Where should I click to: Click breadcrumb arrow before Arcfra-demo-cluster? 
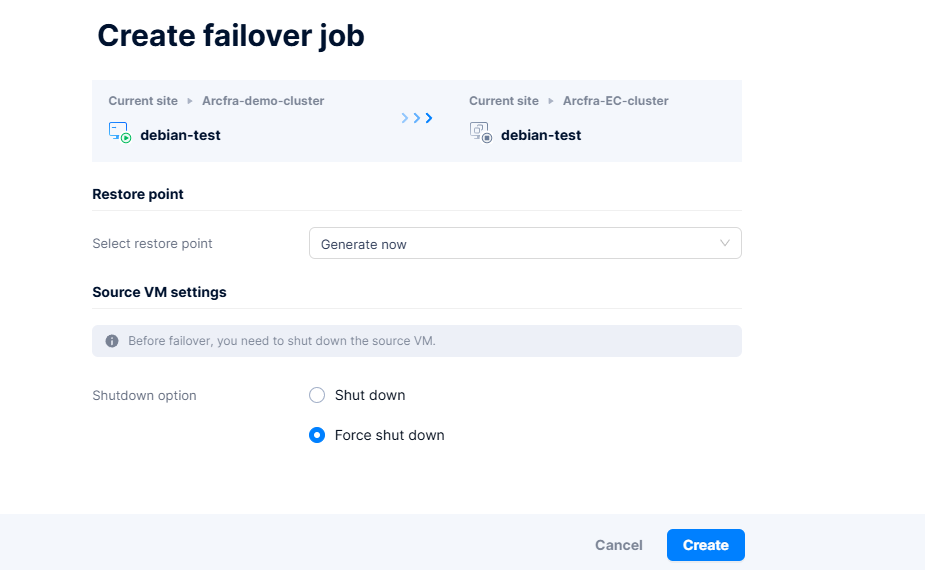190,101
